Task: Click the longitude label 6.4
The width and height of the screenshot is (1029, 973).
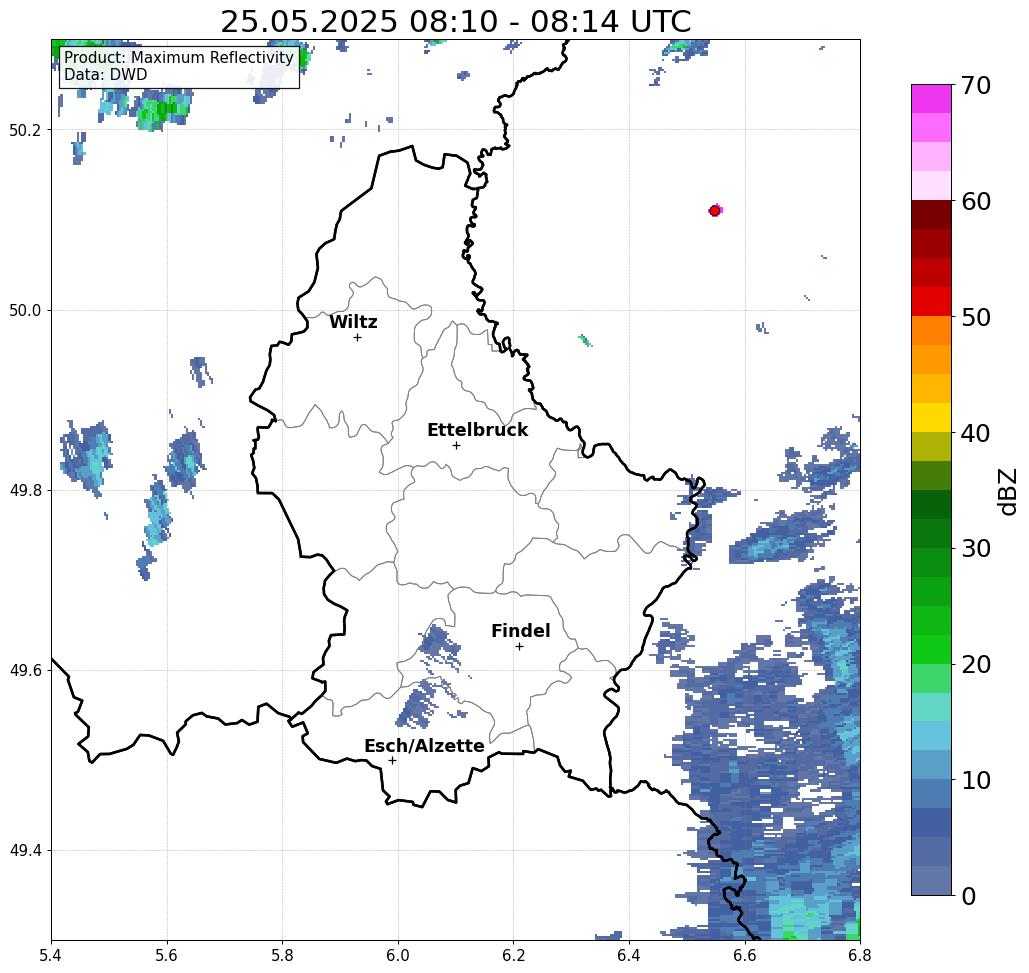Action: tap(629, 955)
